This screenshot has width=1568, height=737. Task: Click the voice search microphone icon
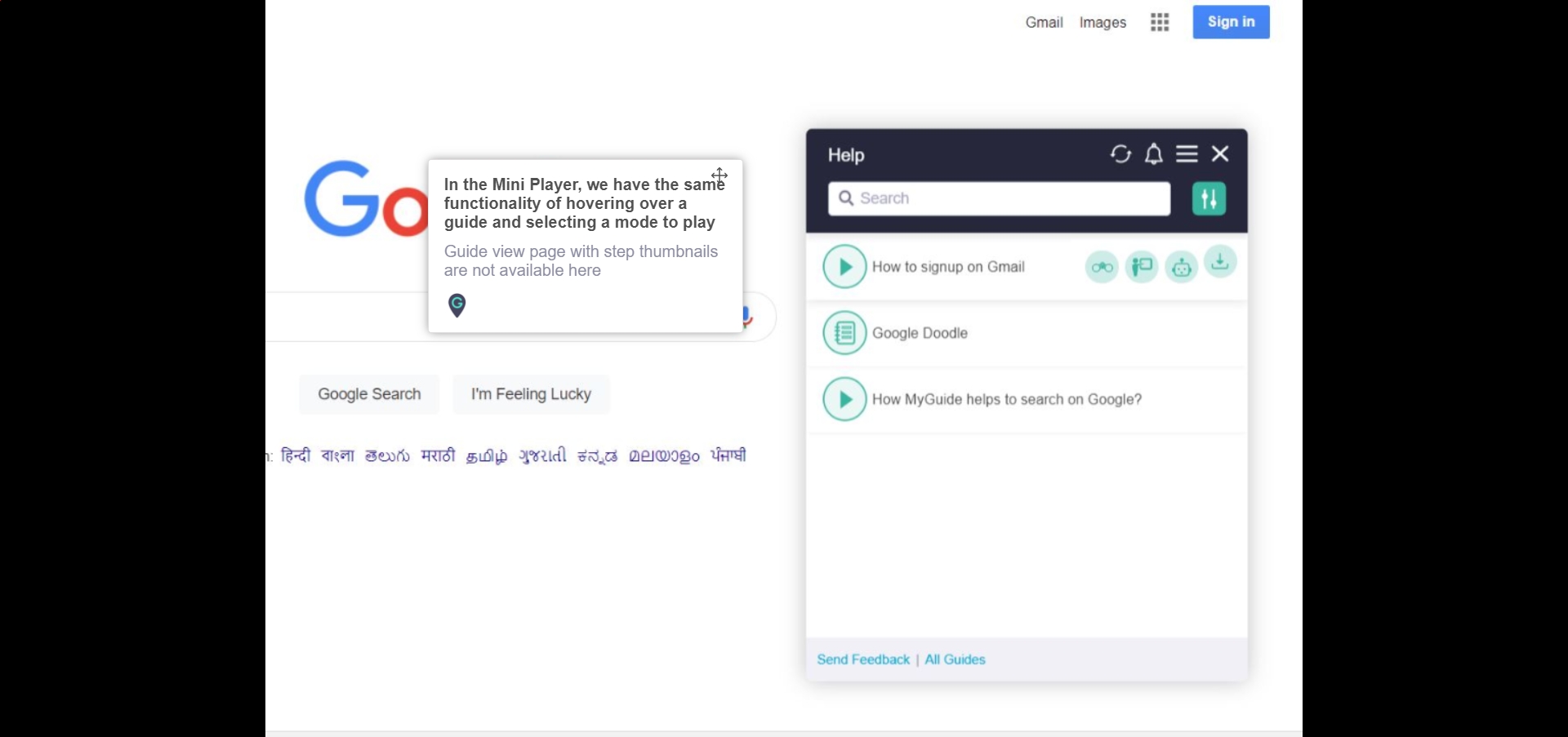[x=748, y=317]
